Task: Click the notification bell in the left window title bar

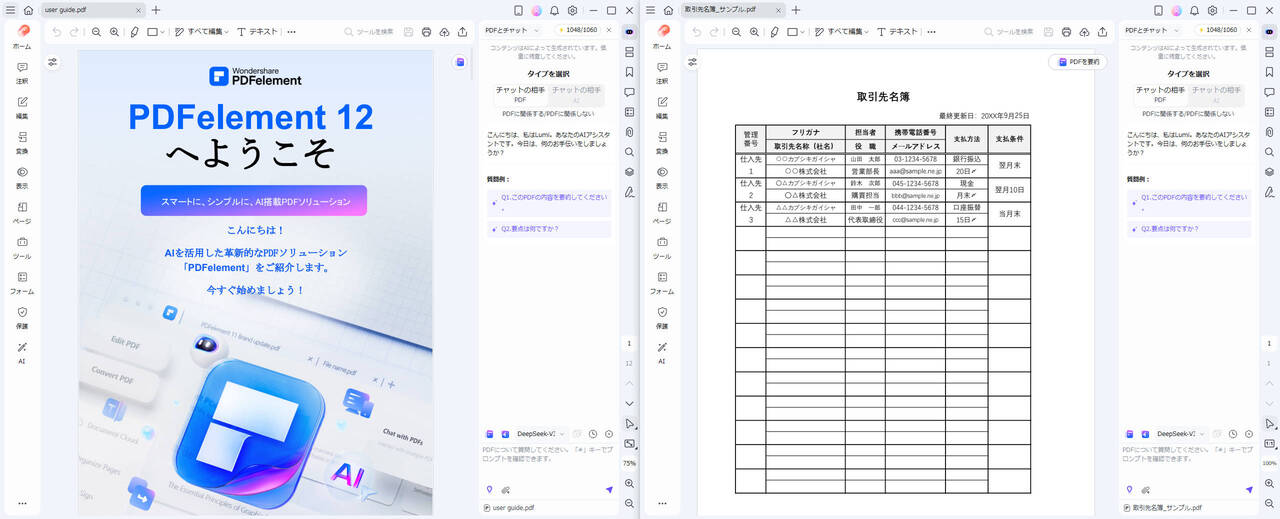Action: click(554, 10)
